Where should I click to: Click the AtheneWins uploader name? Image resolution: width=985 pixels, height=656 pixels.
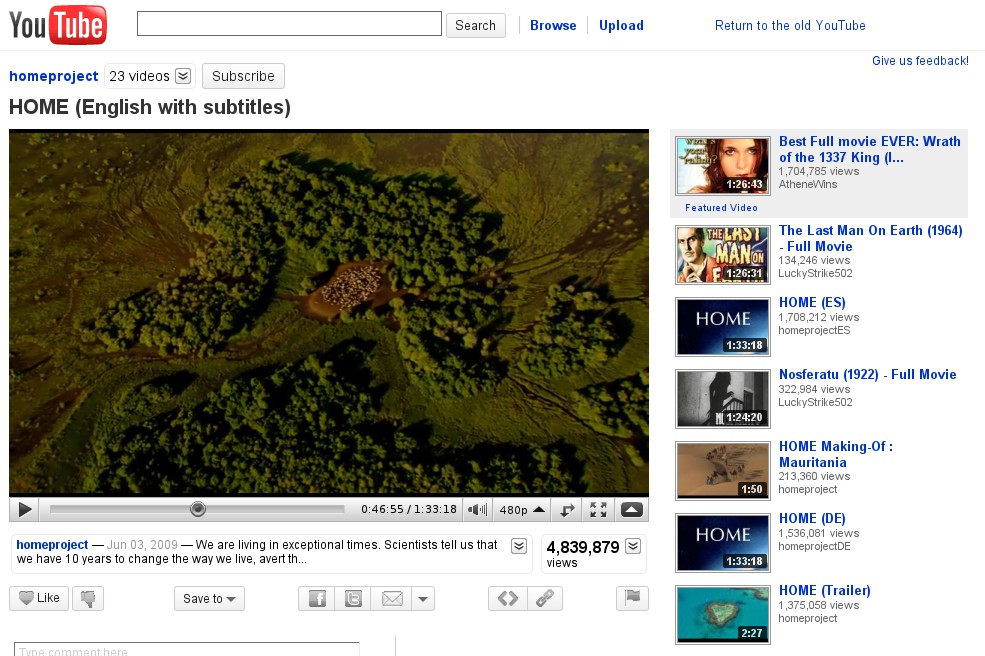(x=807, y=184)
